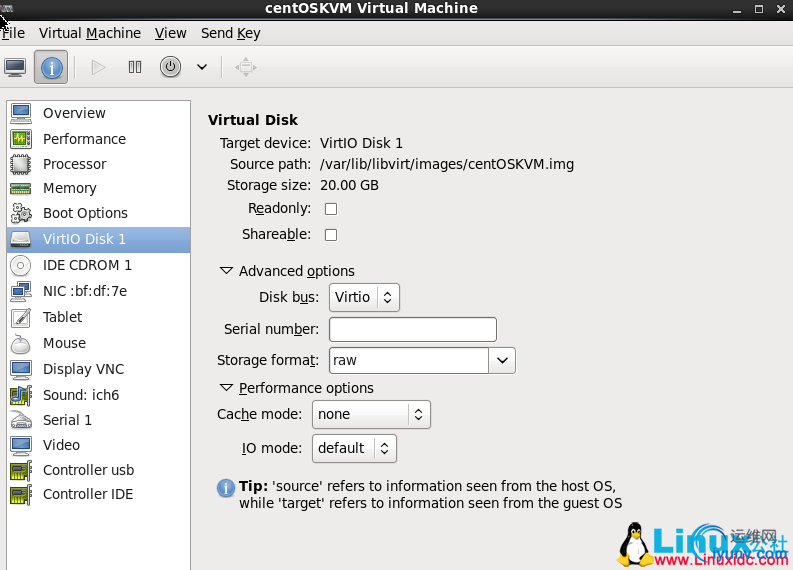793x570 pixels.
Task: Open Boot Options row label
Action: pos(85,213)
